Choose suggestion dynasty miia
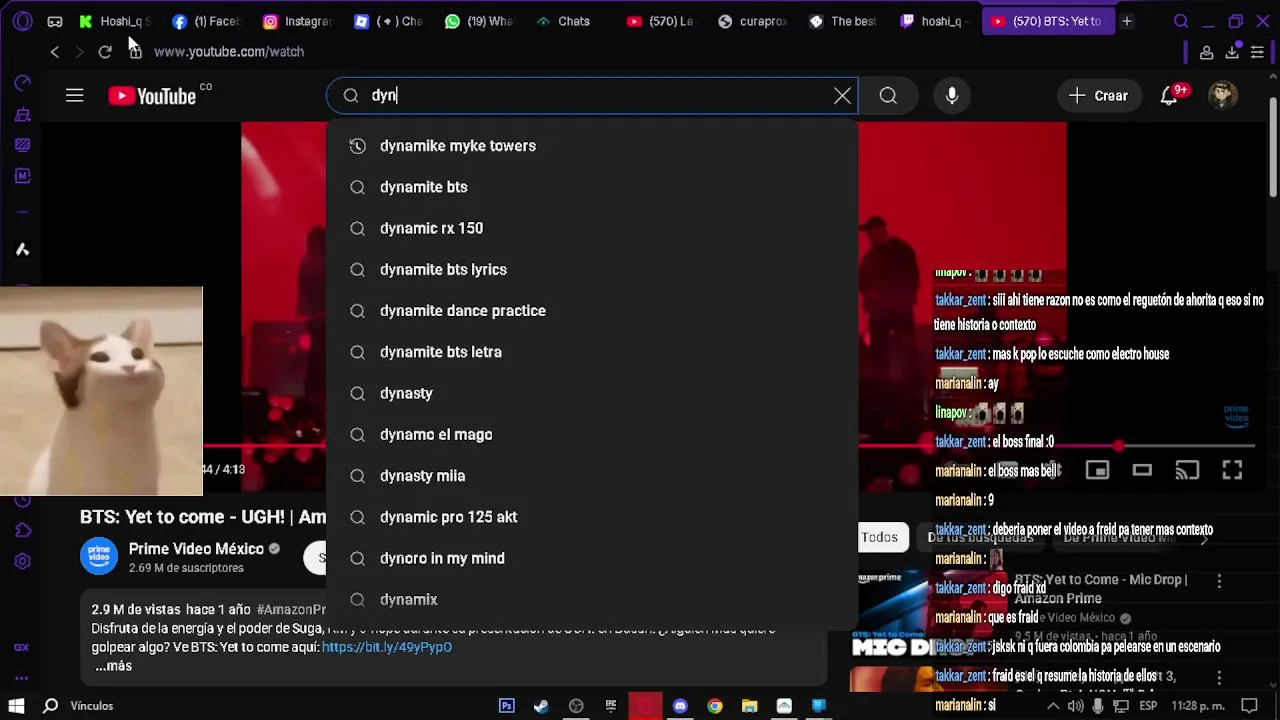Screen dimensions: 1280x720 [592, 476]
